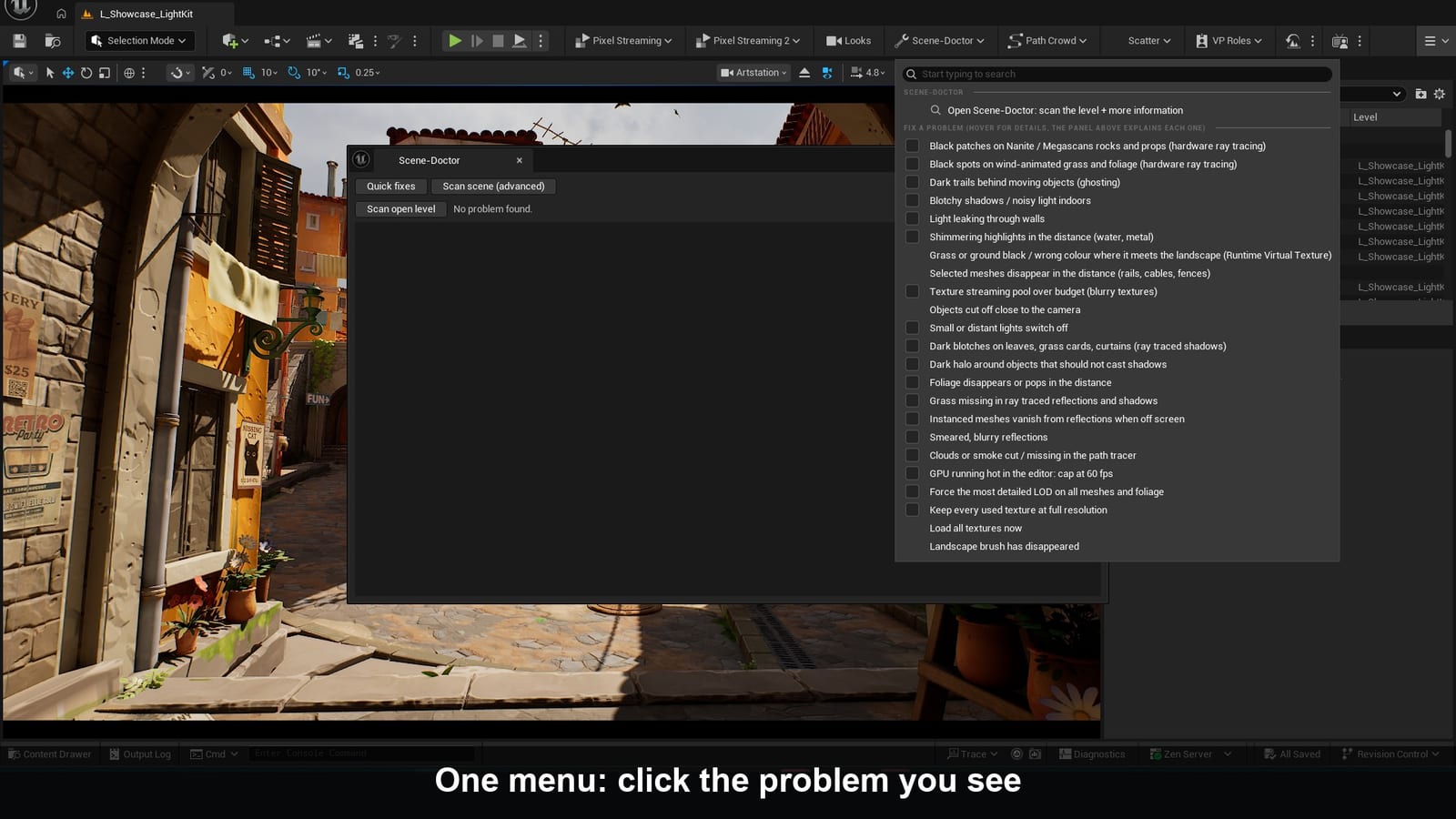1456x819 pixels.
Task: Click the Add content cube icon
Action: click(x=229, y=41)
